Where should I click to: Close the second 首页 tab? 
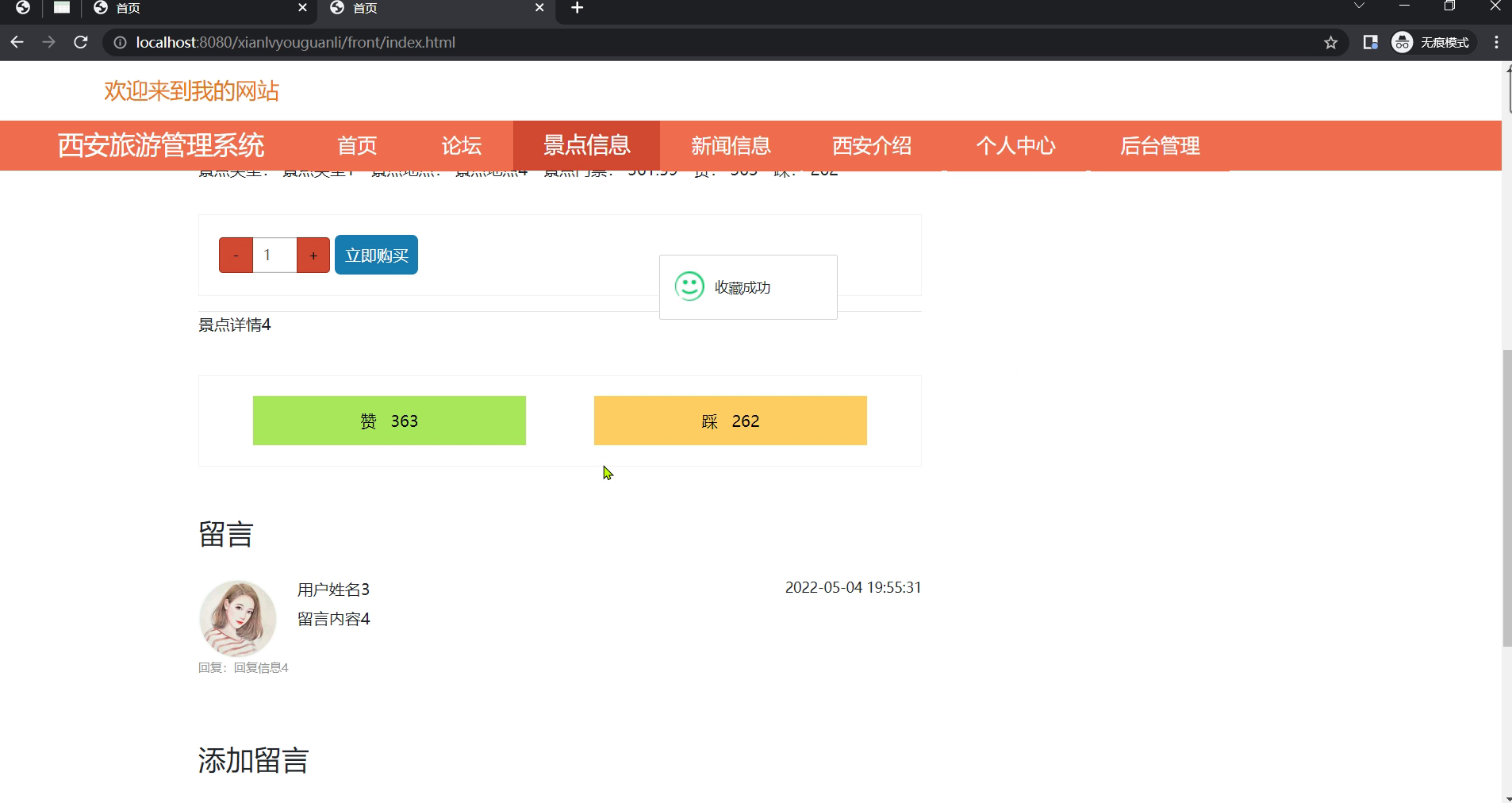539,8
